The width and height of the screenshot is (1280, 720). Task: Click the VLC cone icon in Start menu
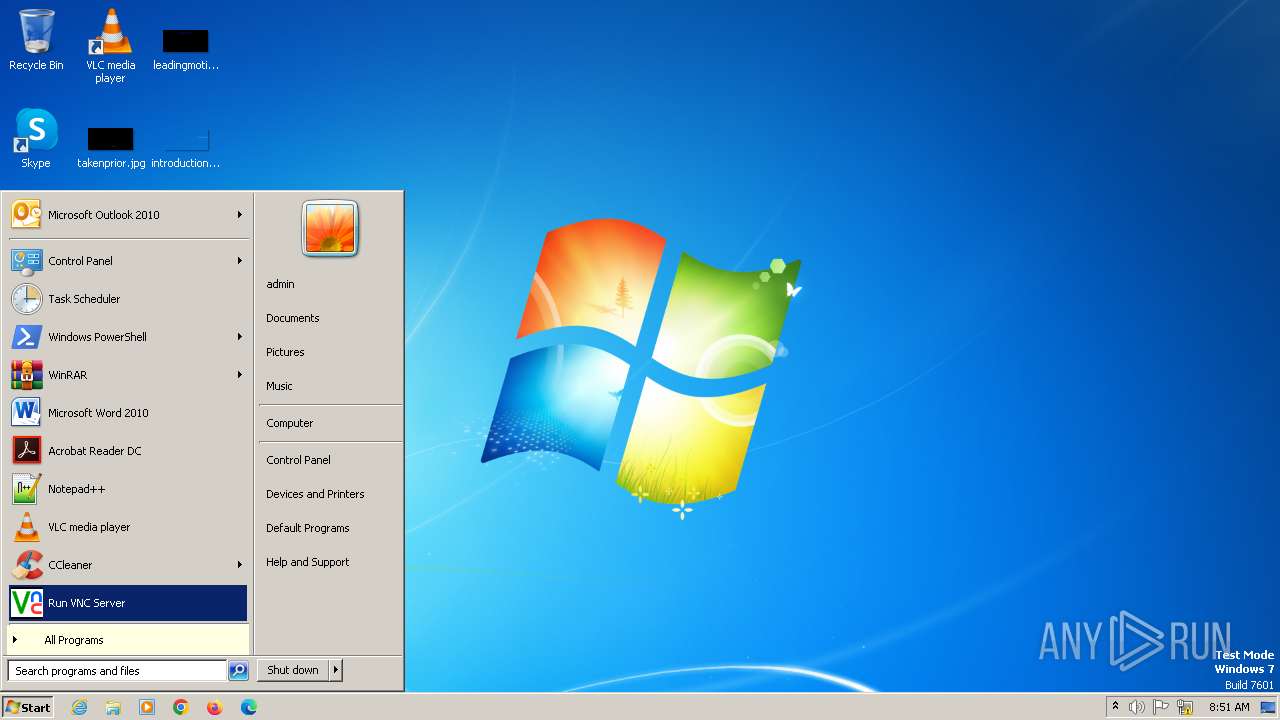(27, 526)
